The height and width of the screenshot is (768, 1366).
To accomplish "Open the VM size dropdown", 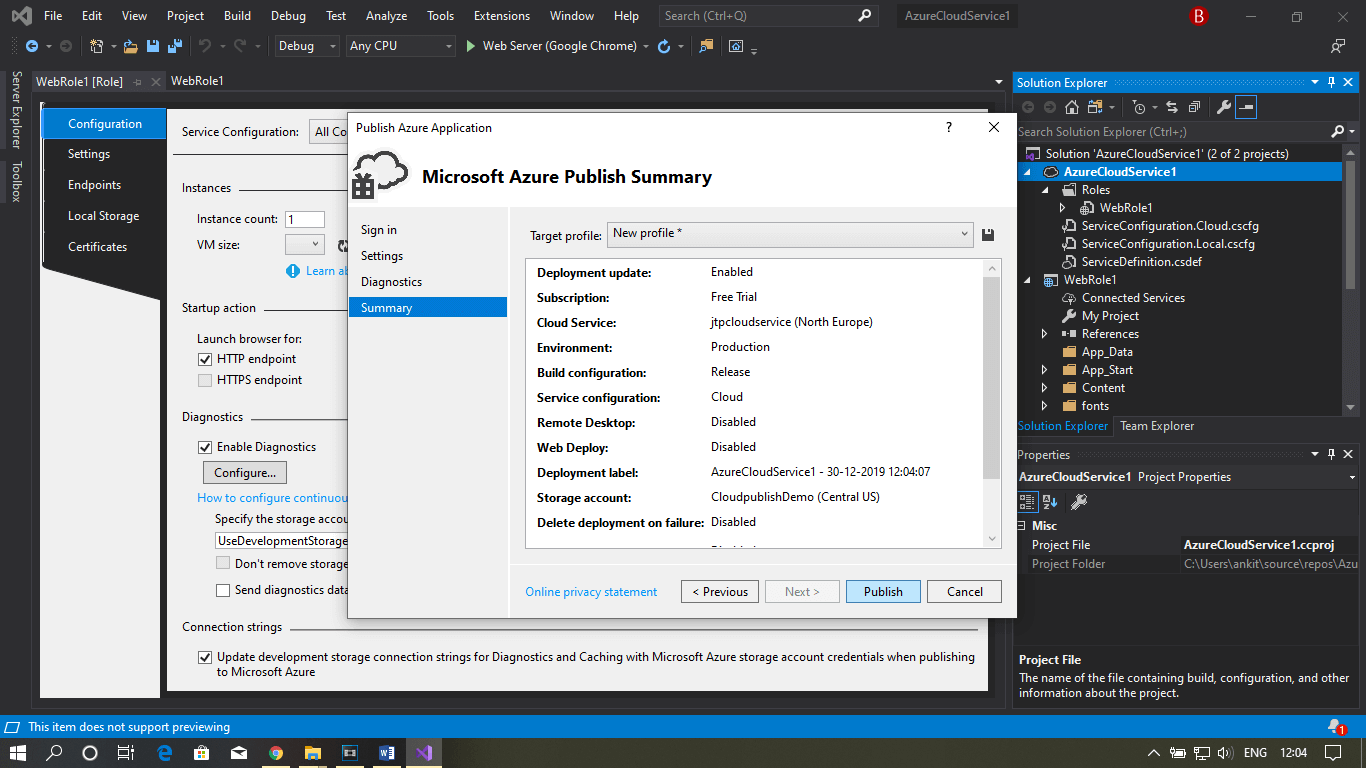I will (304, 244).
